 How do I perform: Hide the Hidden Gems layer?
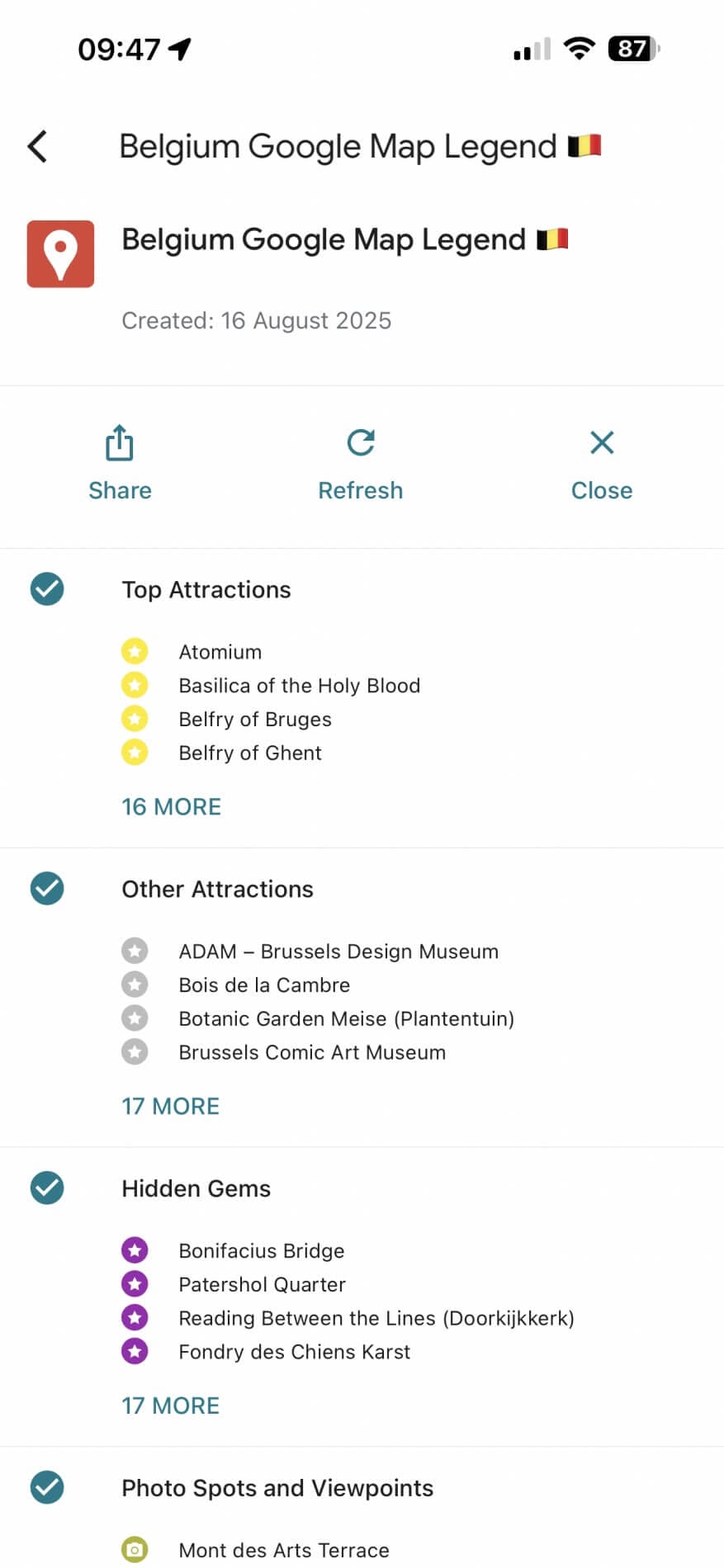pos(47,1188)
